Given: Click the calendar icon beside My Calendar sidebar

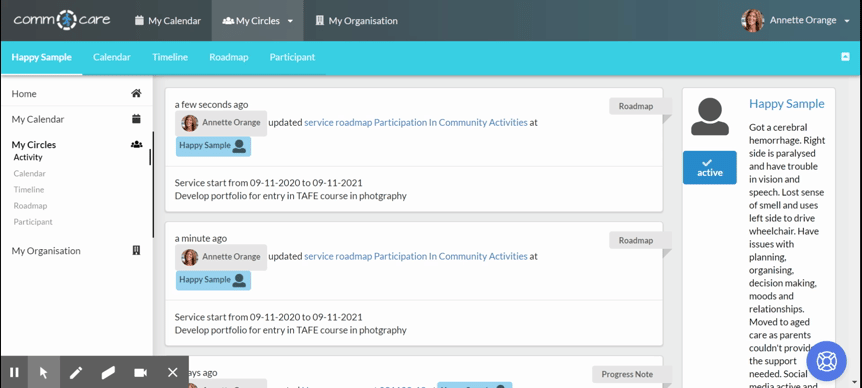Looking at the screenshot, I should [x=136, y=119].
